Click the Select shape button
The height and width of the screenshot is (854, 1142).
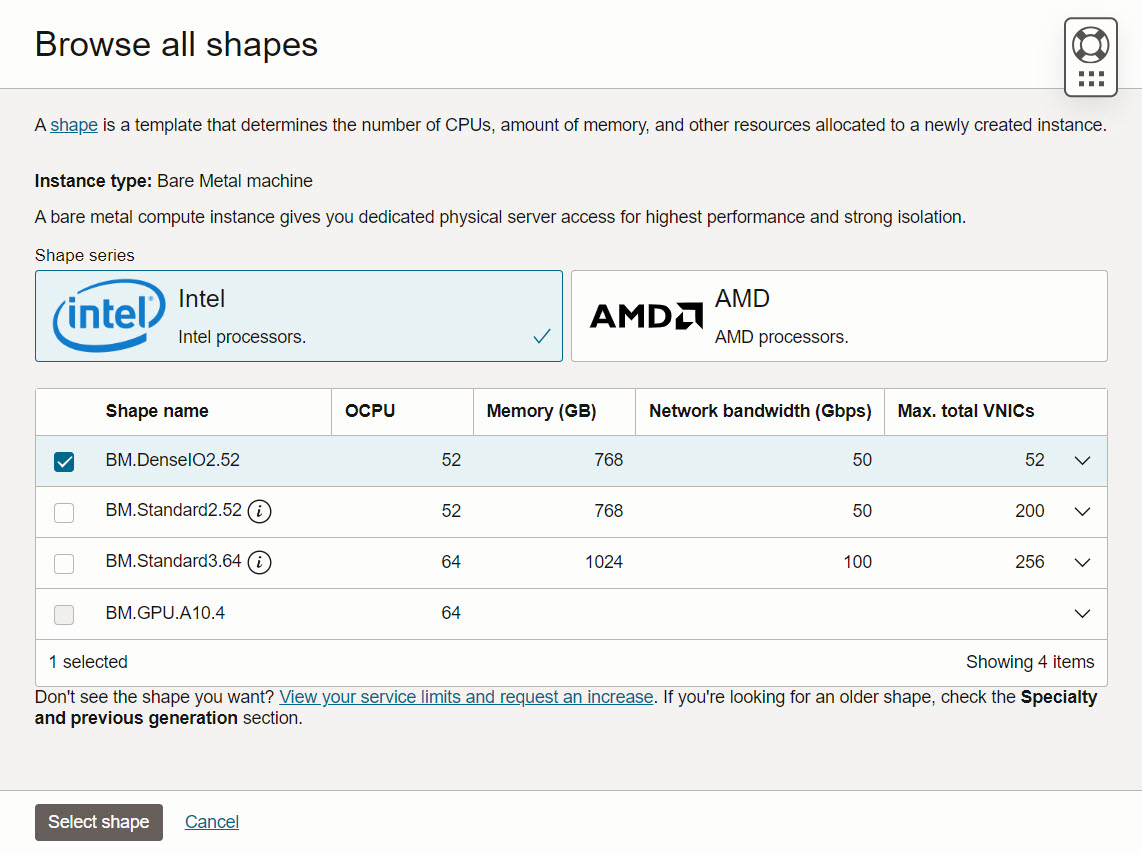click(x=99, y=822)
